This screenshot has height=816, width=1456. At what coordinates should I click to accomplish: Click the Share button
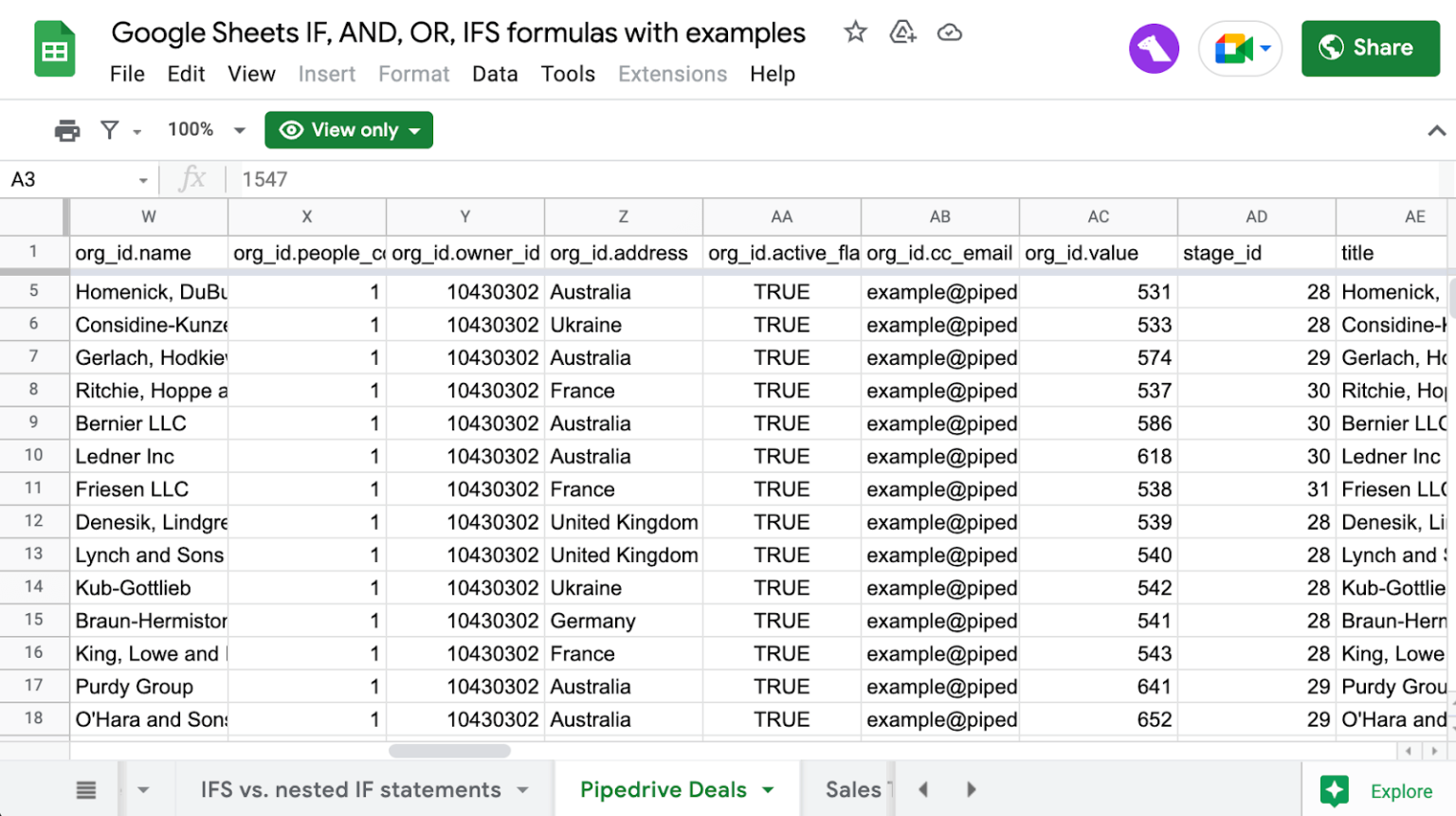(x=1371, y=47)
